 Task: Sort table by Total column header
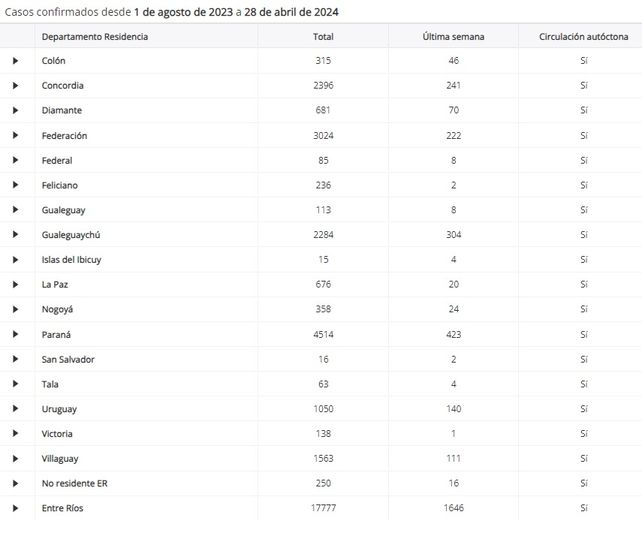click(323, 37)
